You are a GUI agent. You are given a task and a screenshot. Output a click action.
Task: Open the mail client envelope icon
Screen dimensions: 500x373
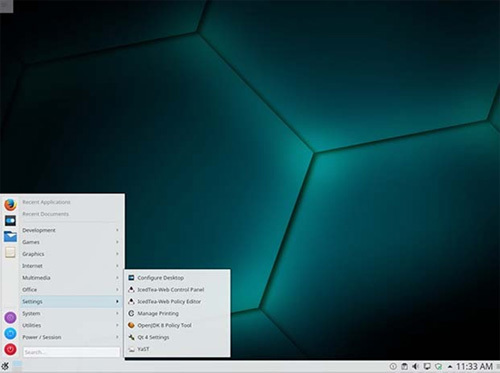click(x=10, y=236)
